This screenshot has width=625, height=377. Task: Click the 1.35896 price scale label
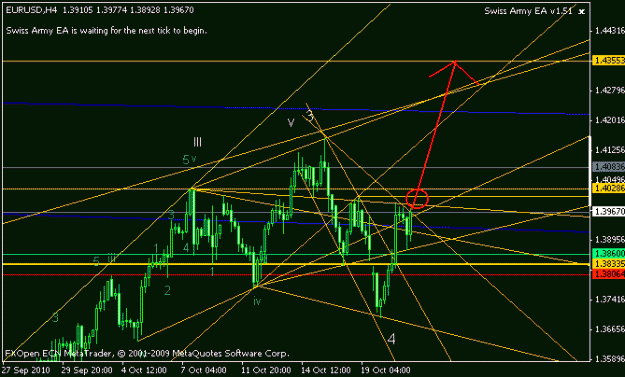click(x=609, y=358)
